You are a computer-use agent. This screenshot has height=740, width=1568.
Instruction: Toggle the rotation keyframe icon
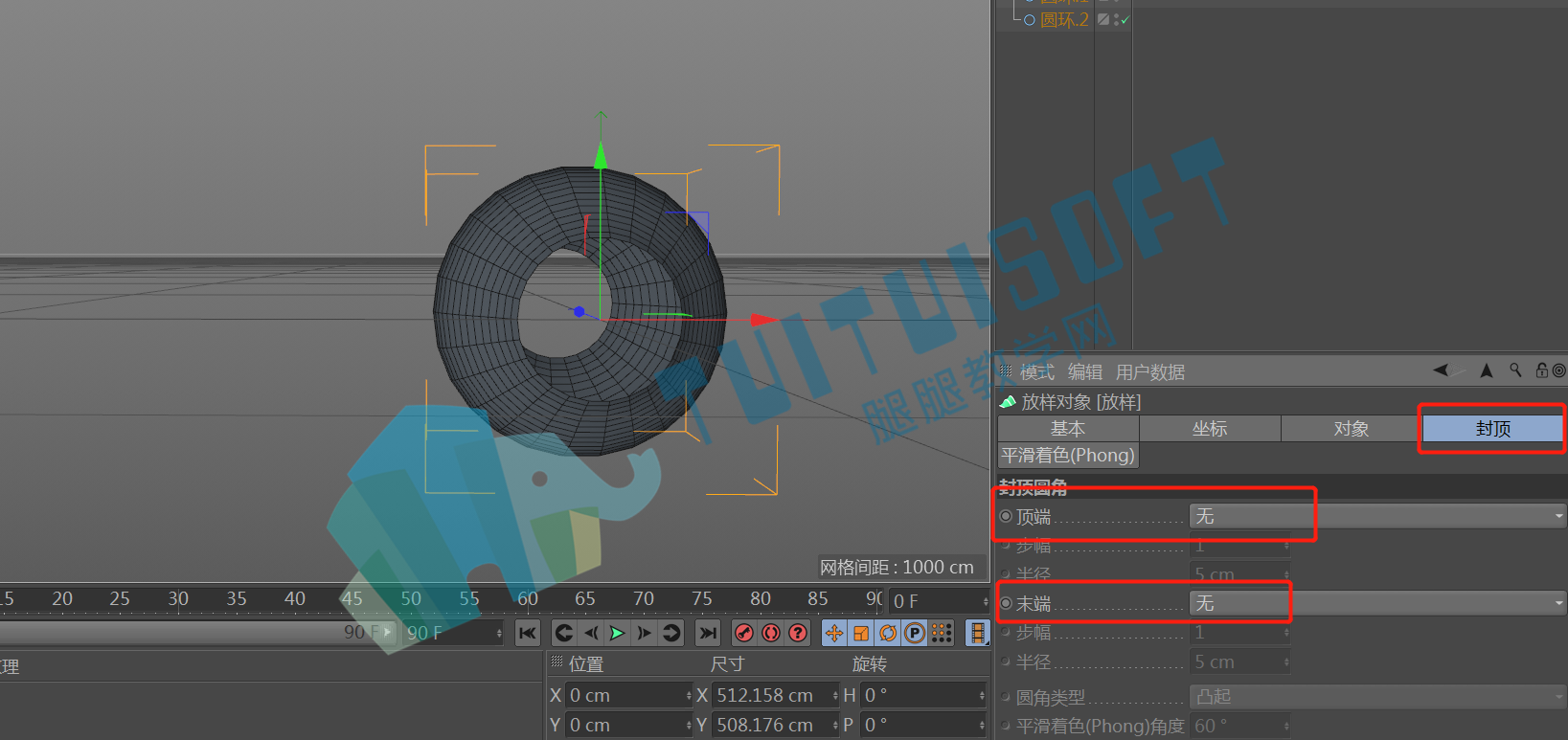click(x=888, y=633)
